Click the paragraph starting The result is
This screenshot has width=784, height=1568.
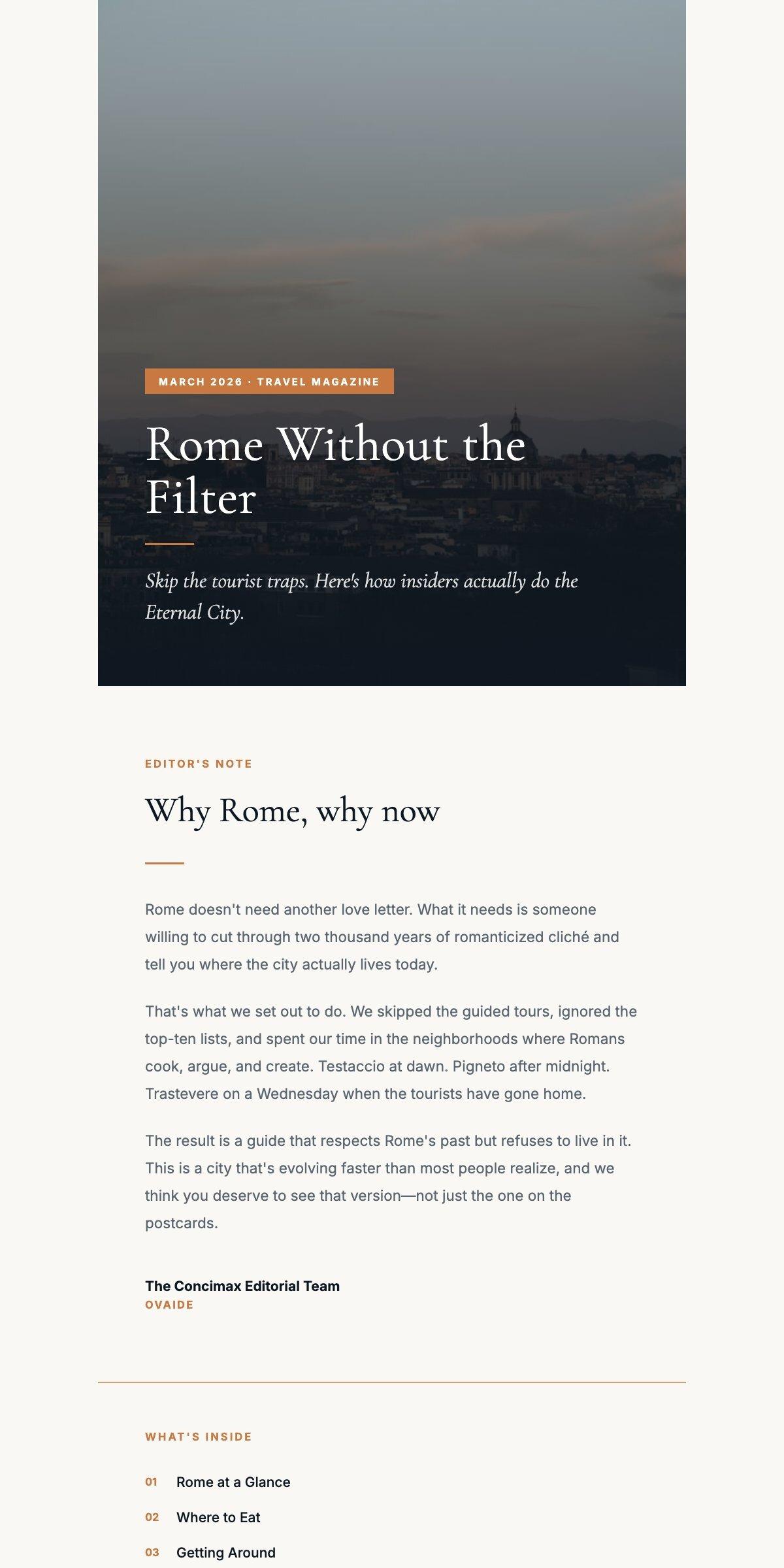tap(388, 1182)
